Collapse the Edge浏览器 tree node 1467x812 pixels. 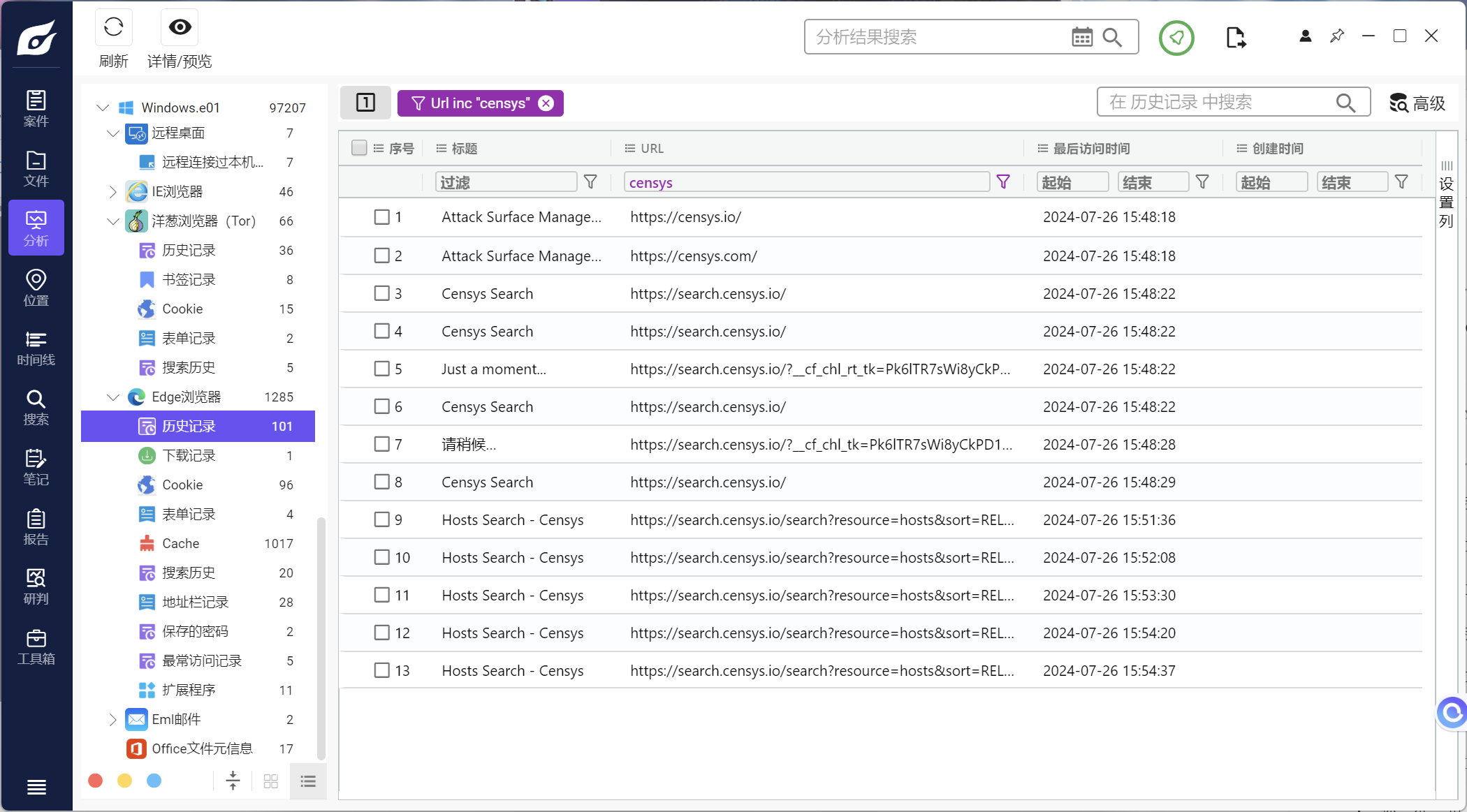click(112, 397)
